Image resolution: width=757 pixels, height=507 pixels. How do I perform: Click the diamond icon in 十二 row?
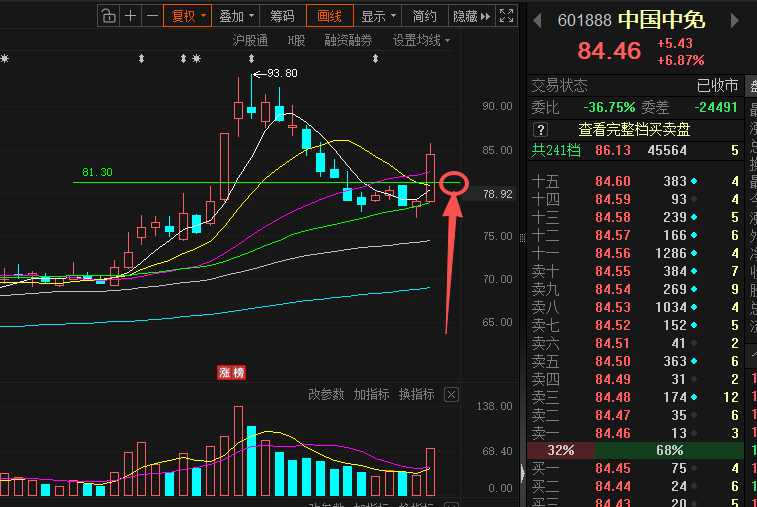tap(694, 235)
